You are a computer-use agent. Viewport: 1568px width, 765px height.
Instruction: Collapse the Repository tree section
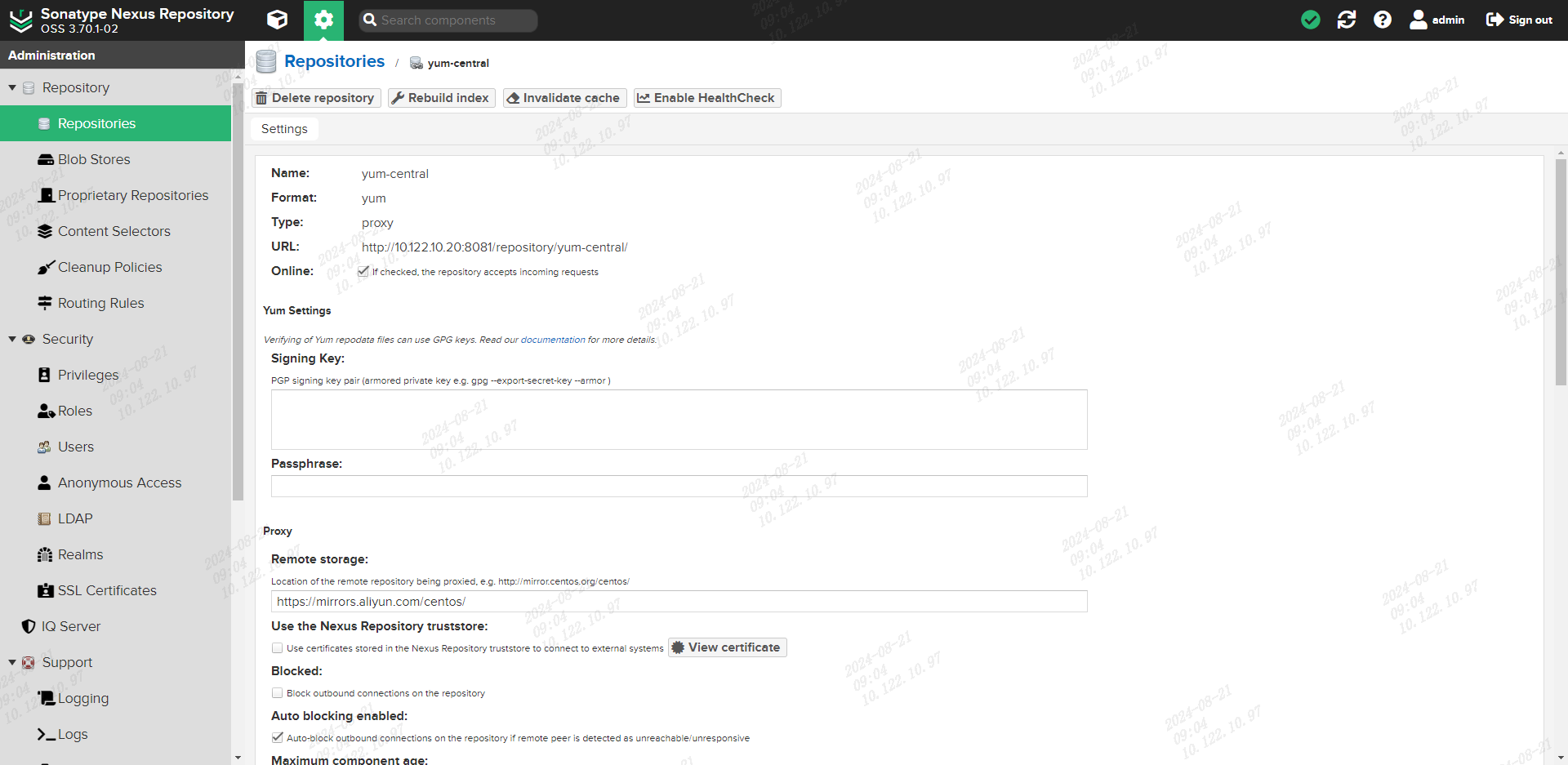pyautogui.click(x=12, y=87)
